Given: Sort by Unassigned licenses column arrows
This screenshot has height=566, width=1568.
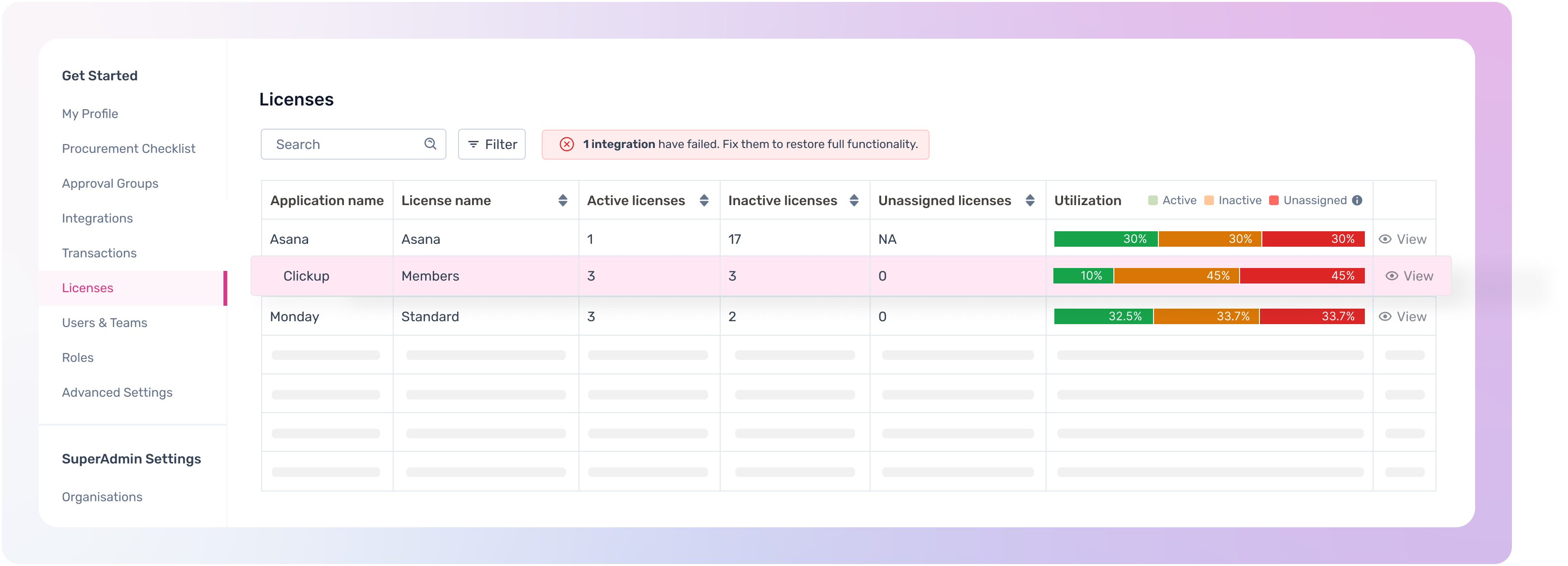Looking at the screenshot, I should point(1029,200).
